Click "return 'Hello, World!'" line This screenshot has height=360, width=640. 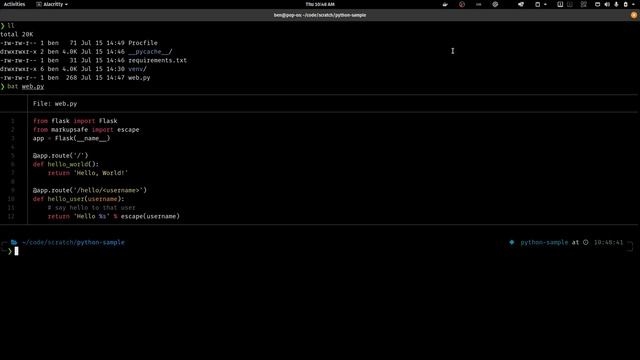88,173
